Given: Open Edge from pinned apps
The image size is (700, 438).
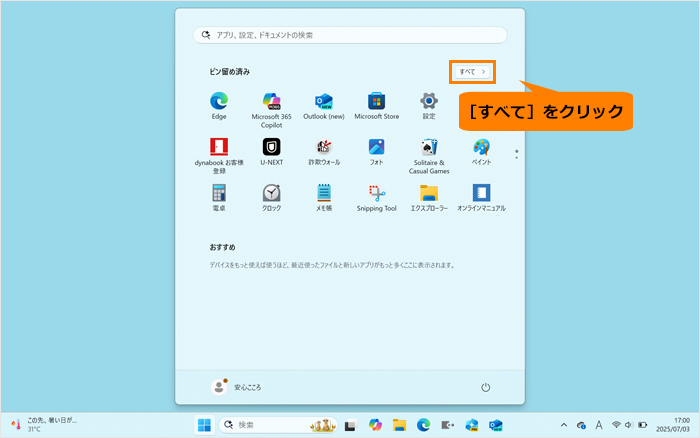Looking at the screenshot, I should click(x=219, y=105).
